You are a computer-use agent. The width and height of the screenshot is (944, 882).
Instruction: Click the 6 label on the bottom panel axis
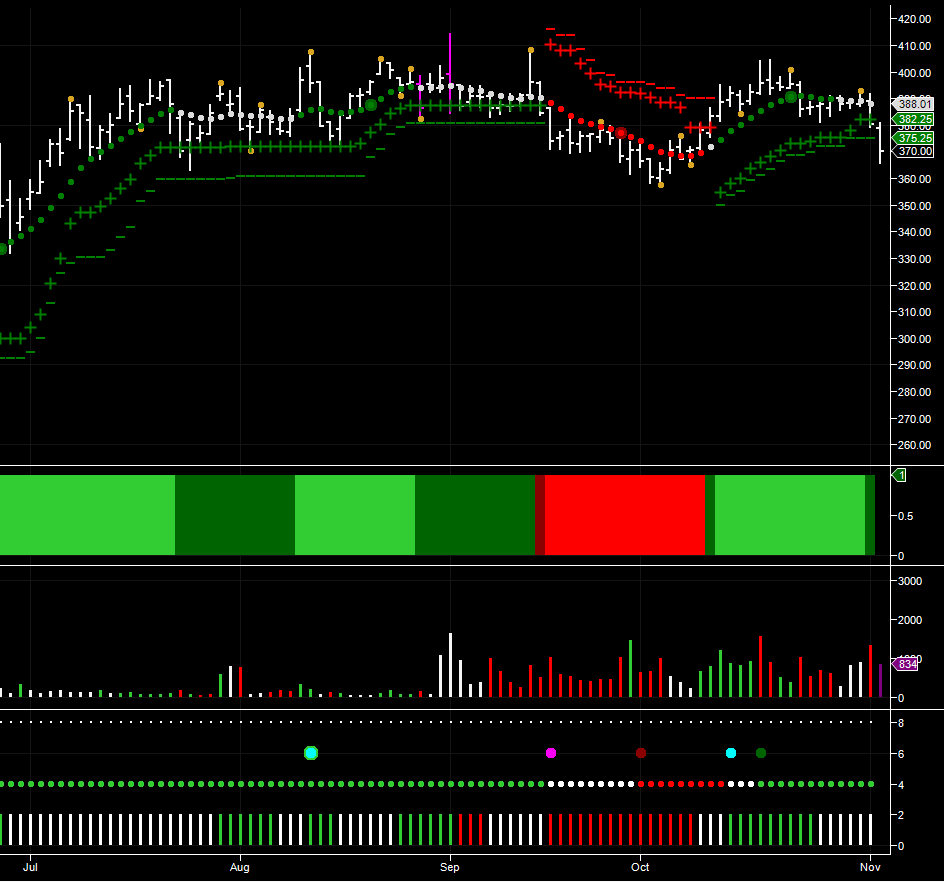point(901,754)
